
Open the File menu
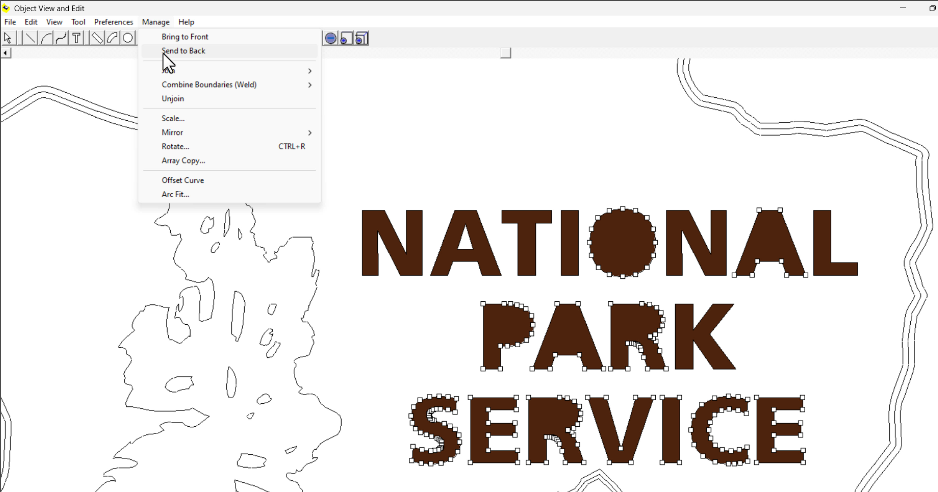10,22
